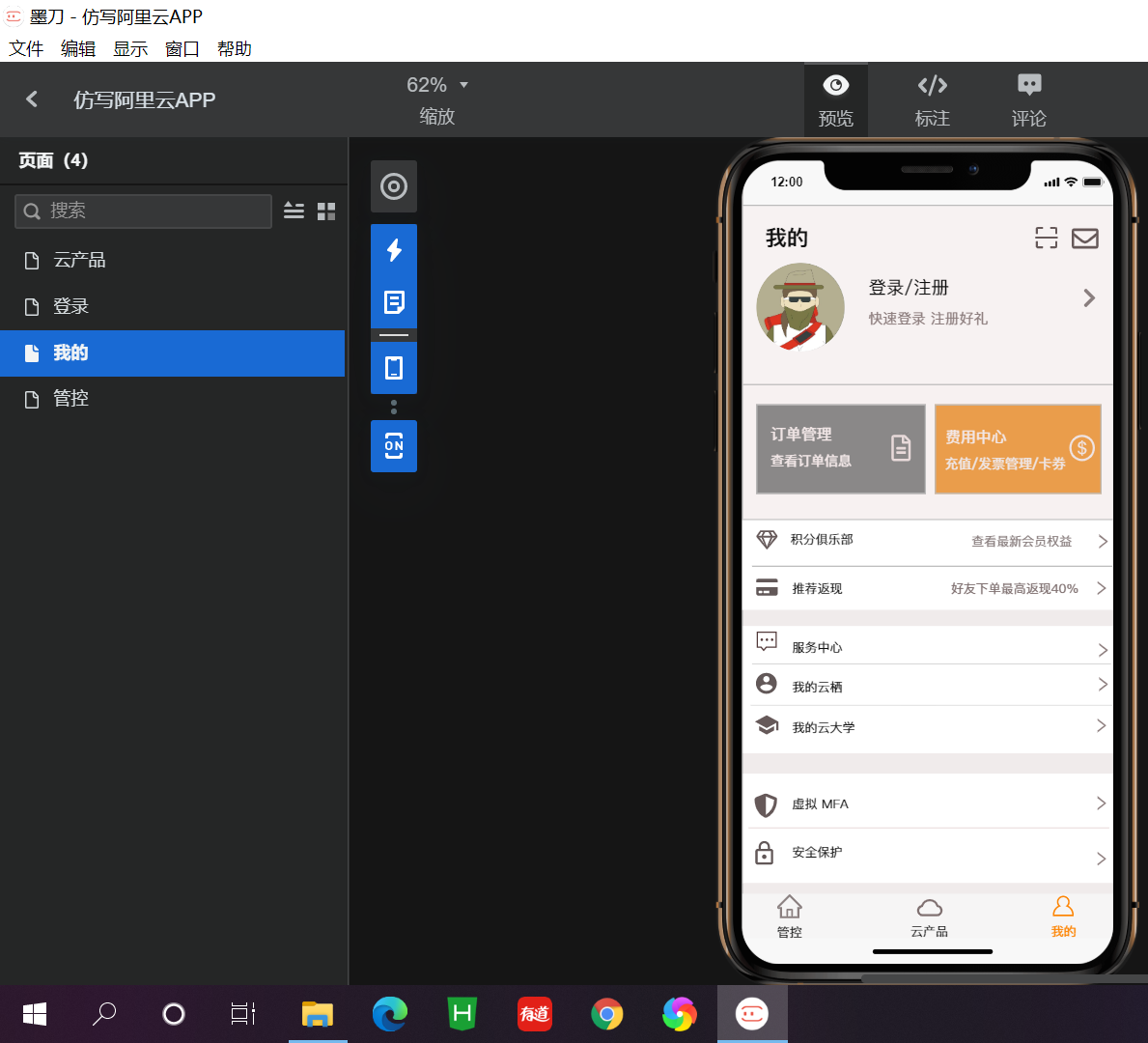
Task: Open 查看最新会员权益 link
Action: 1022,541
